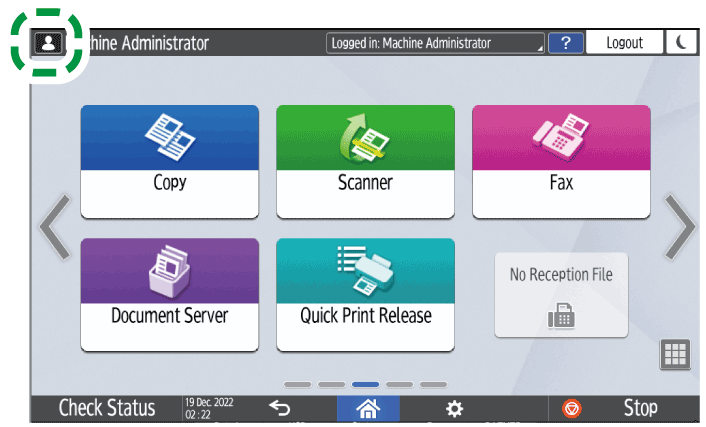Open settings with the gear icon
Image resolution: width=706 pixels, height=427 pixels.
coord(454,408)
